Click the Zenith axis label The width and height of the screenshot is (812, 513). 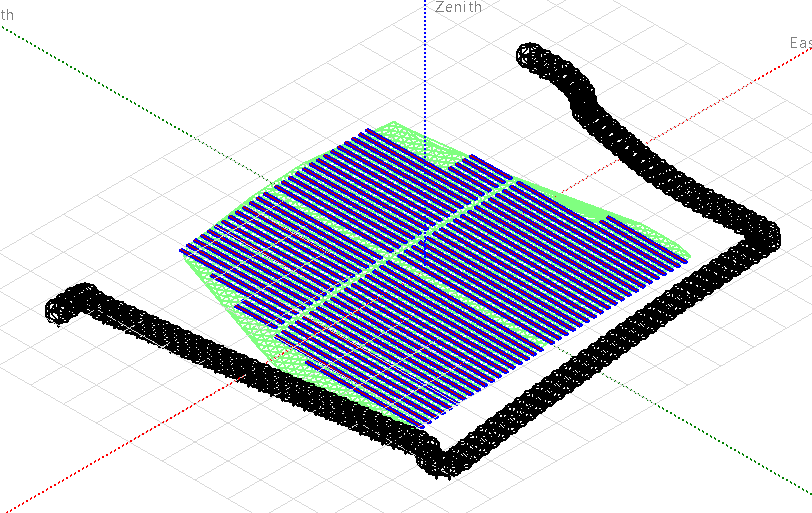tap(458, 7)
